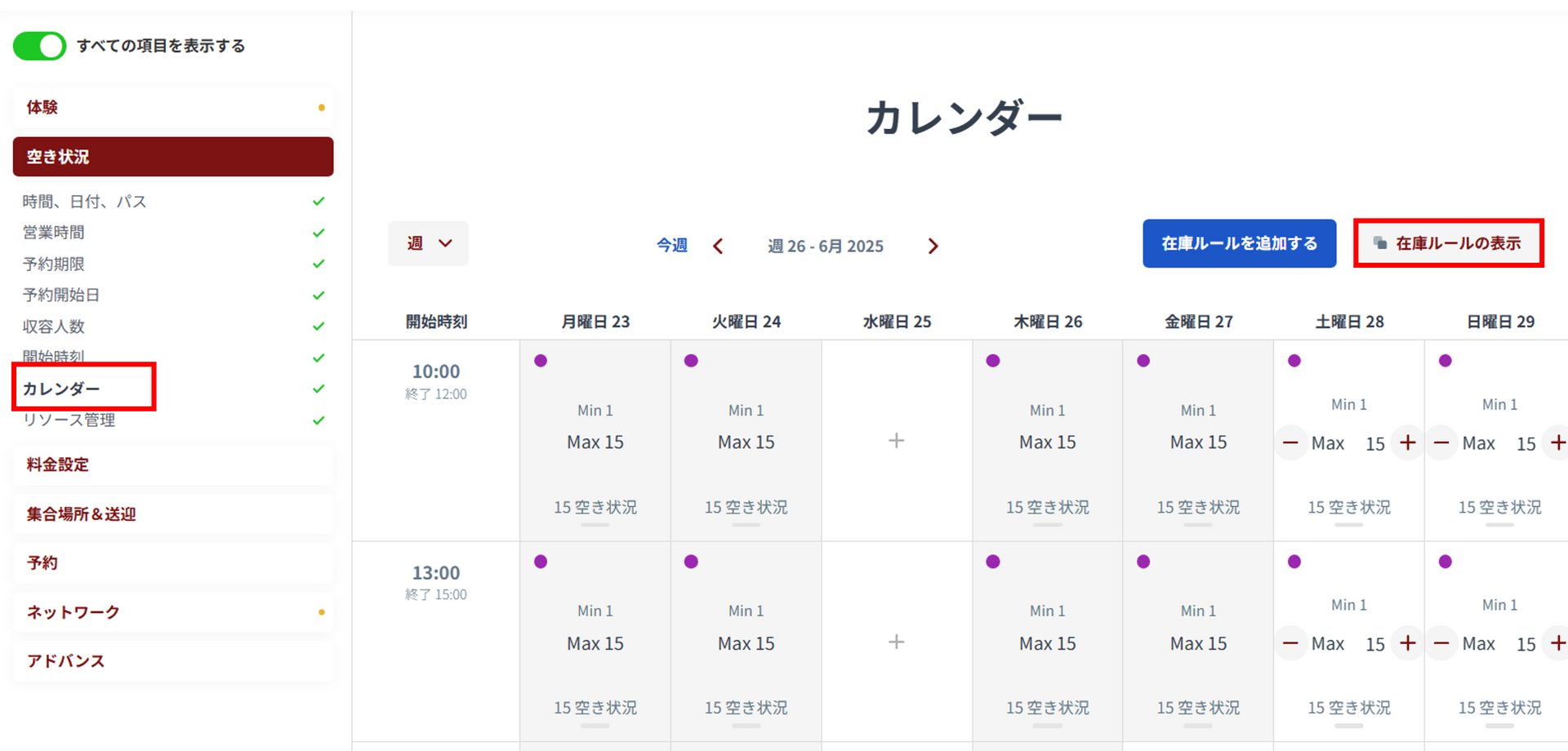Viewport: 1568px width, 751px height.
Task: Toggle すべての項目を表示する switch
Action: click(39, 46)
